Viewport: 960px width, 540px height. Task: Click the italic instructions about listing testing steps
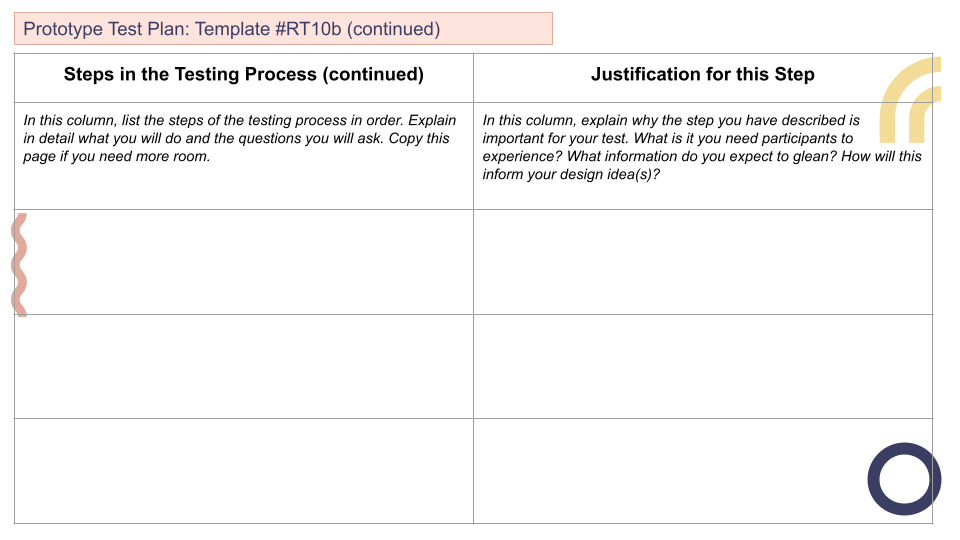[x=239, y=138]
